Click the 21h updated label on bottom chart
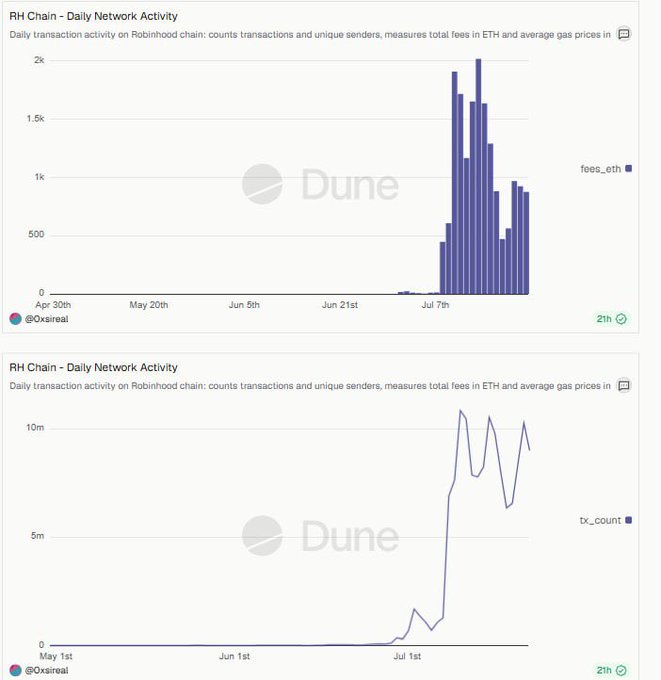 [x=604, y=670]
